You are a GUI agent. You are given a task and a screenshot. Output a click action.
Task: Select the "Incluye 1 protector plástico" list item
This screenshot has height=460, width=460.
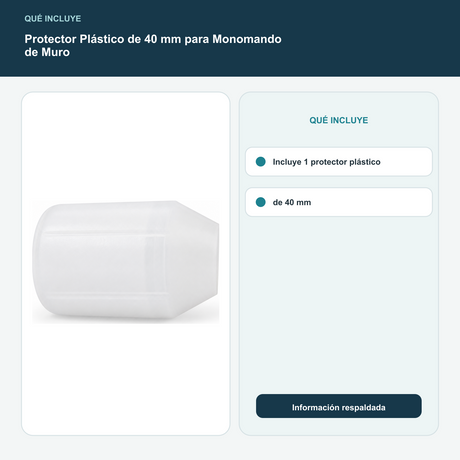pos(339,162)
